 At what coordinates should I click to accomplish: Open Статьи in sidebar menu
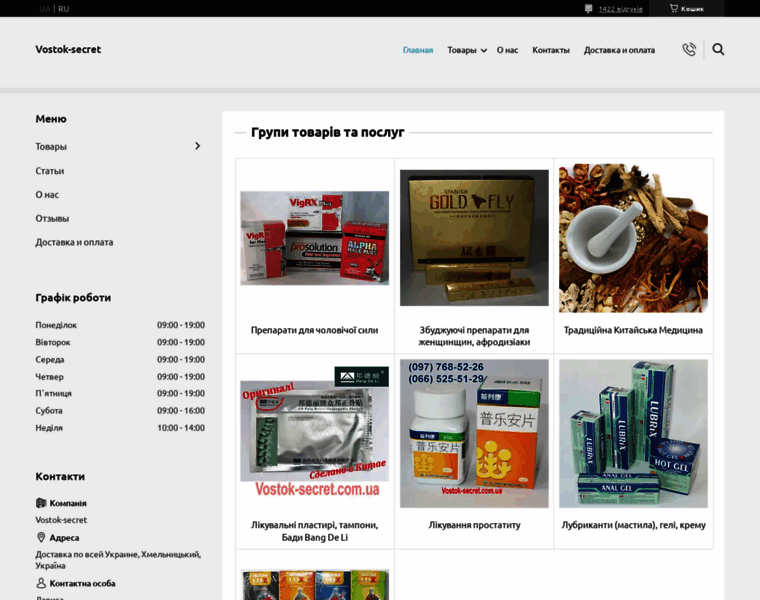tap(49, 171)
